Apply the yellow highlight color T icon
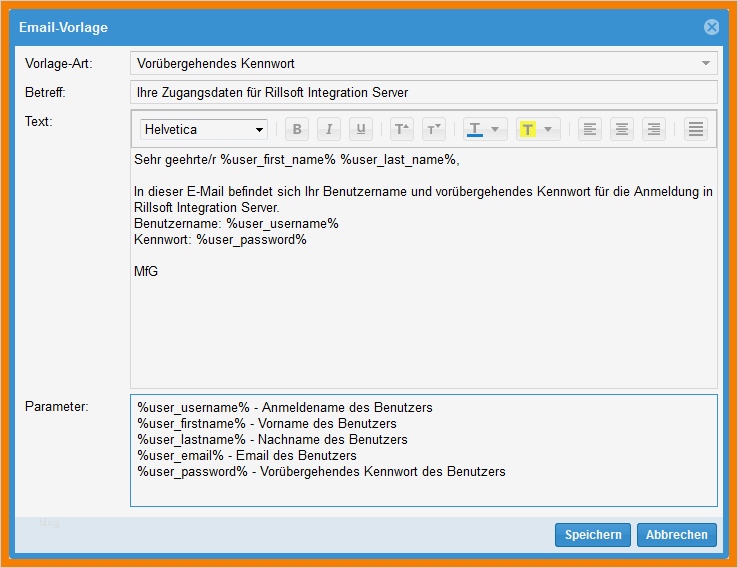 point(528,129)
